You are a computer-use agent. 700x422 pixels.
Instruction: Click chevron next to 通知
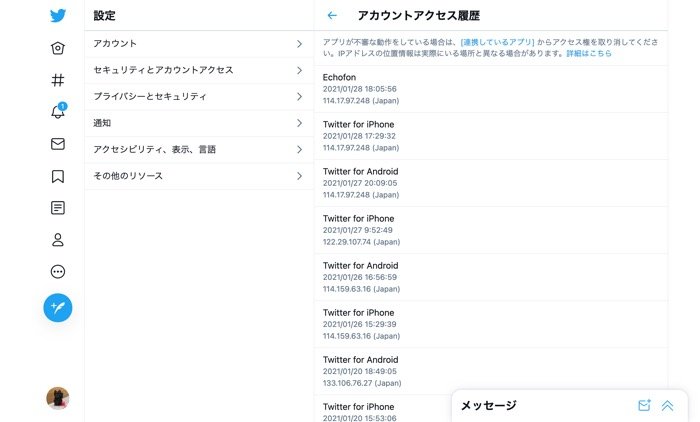pyautogui.click(x=300, y=123)
